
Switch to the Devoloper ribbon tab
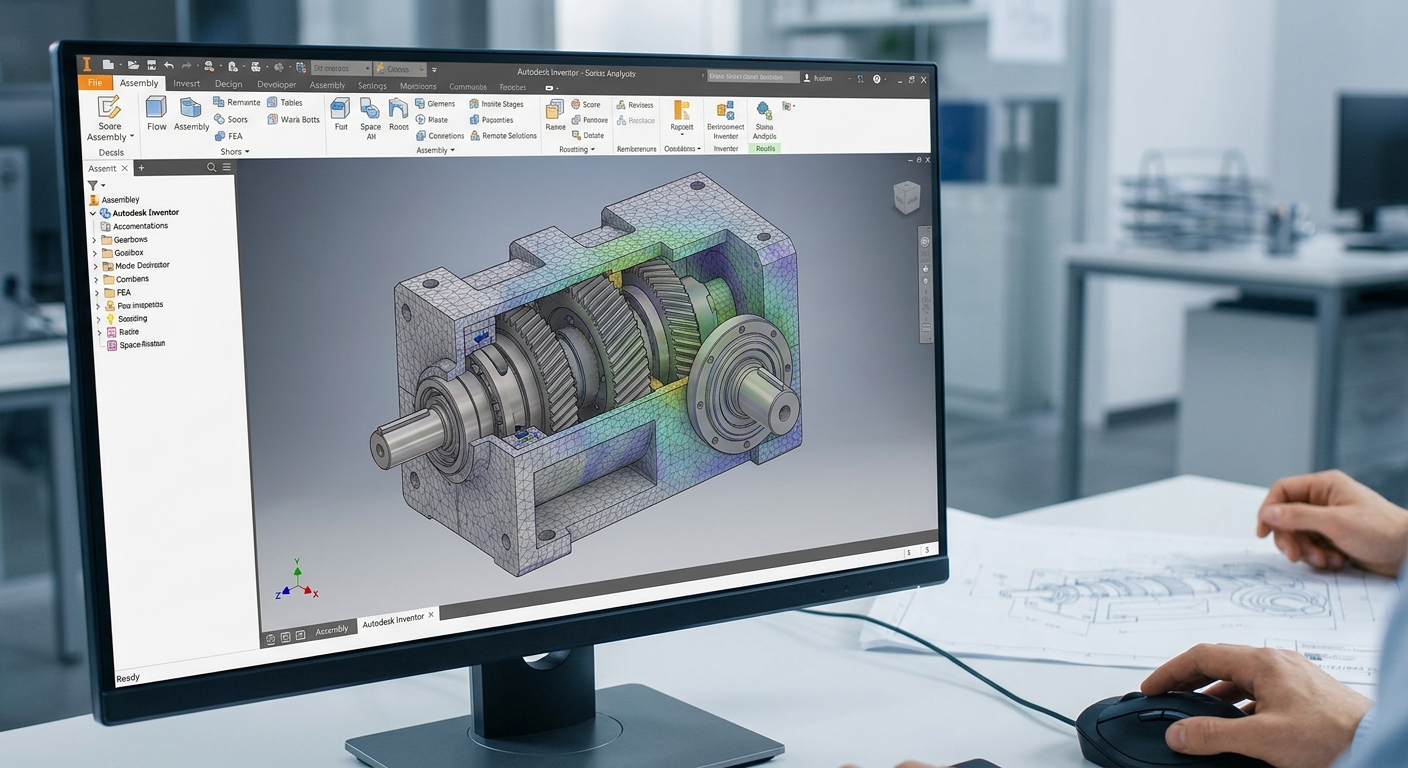point(277,85)
